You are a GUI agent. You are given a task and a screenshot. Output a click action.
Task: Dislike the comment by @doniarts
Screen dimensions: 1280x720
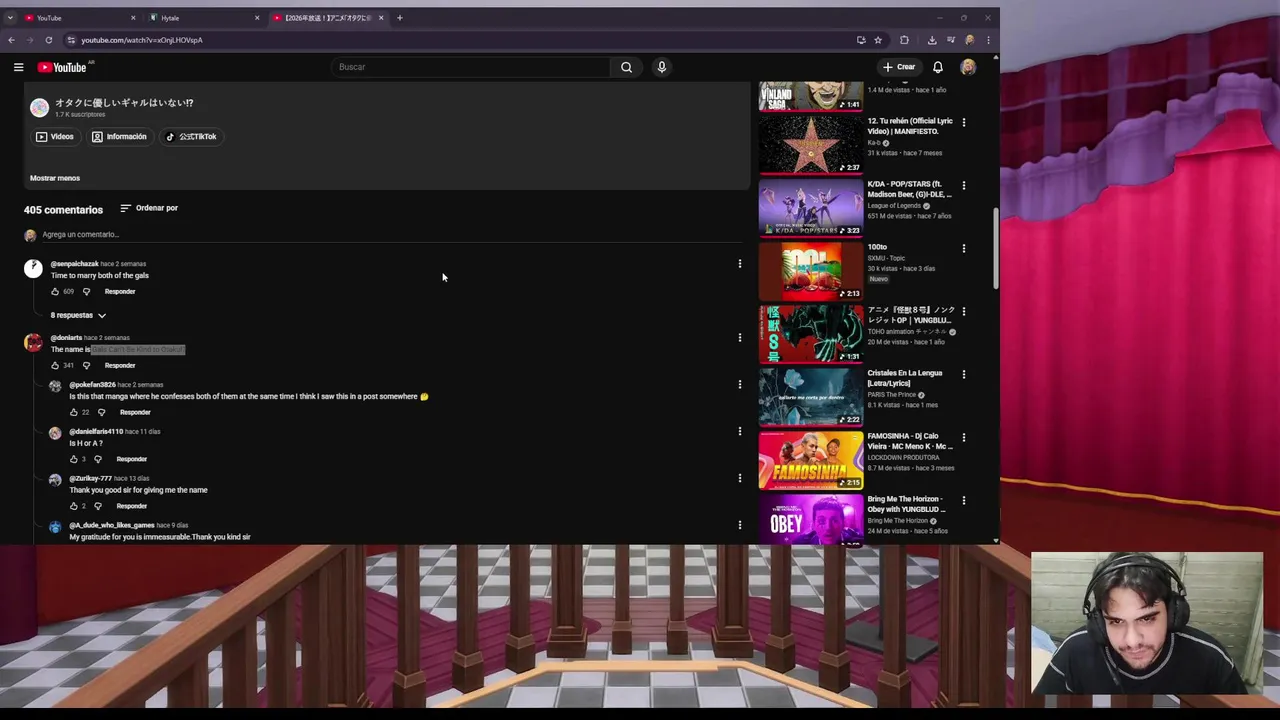pos(86,366)
